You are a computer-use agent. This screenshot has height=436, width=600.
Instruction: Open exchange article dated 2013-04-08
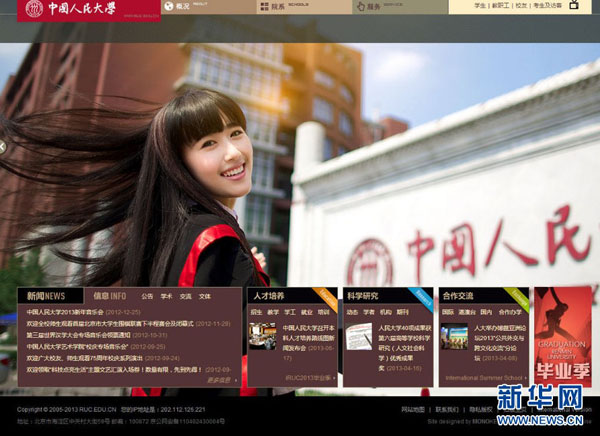tap(501, 343)
